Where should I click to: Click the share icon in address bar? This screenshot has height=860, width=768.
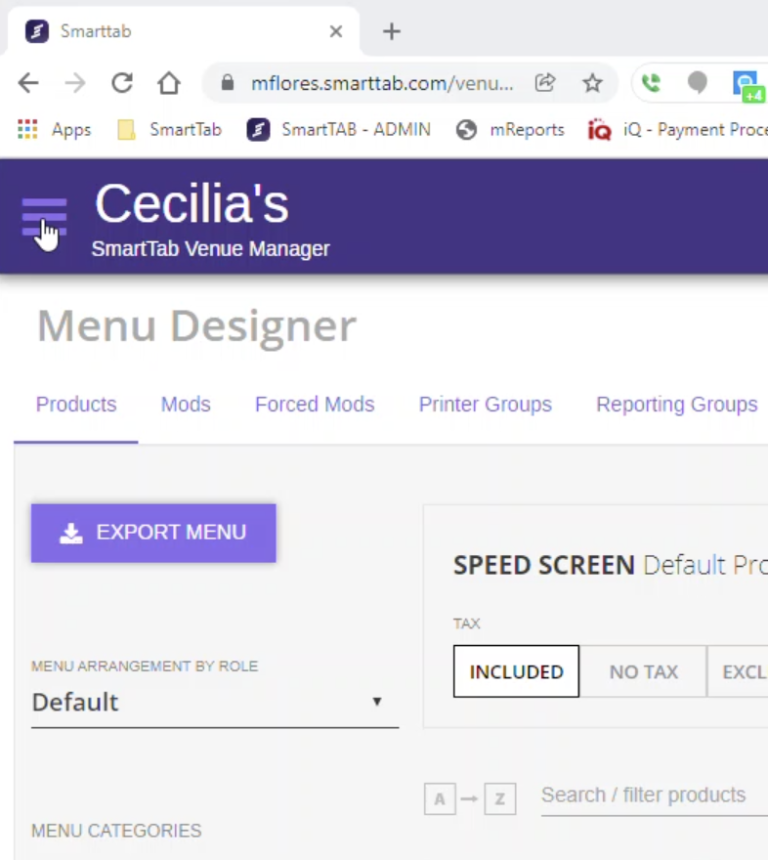point(545,83)
